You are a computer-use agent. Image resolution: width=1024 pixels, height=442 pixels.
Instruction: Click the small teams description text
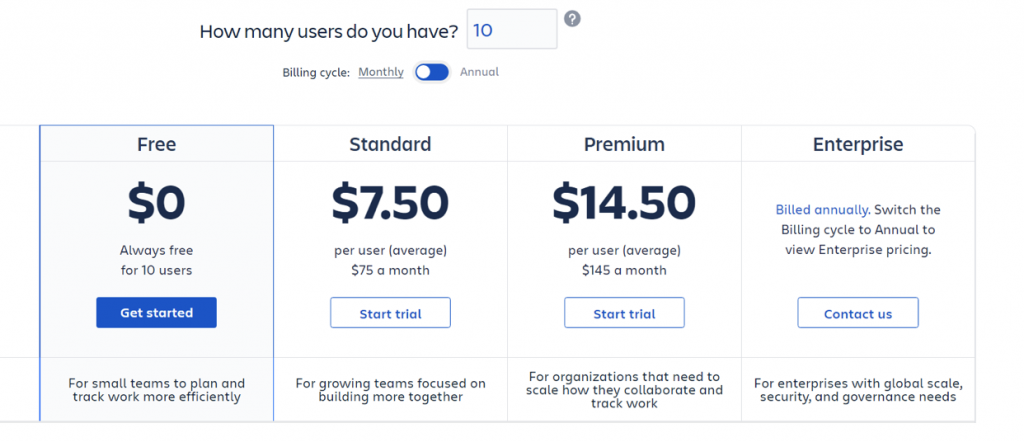click(156, 390)
